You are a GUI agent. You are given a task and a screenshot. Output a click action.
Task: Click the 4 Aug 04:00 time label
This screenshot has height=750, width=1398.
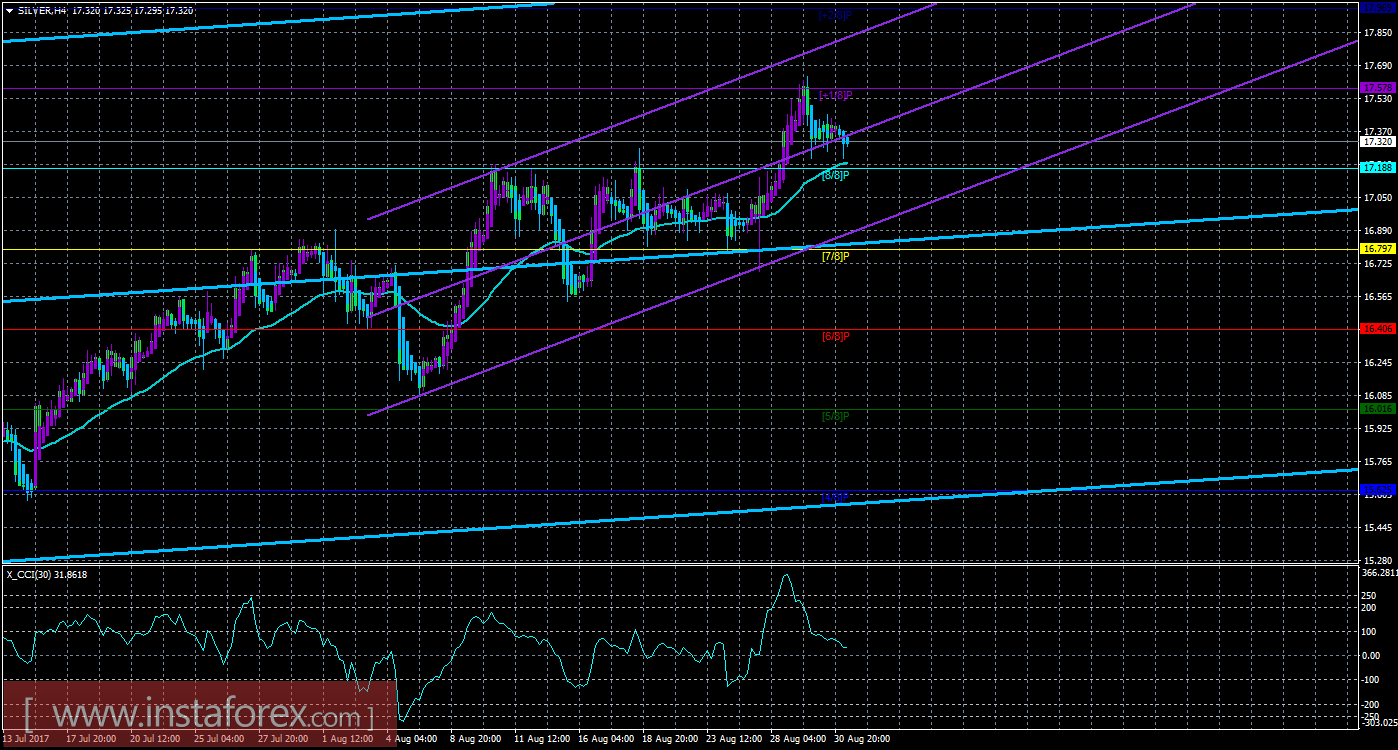click(x=410, y=739)
